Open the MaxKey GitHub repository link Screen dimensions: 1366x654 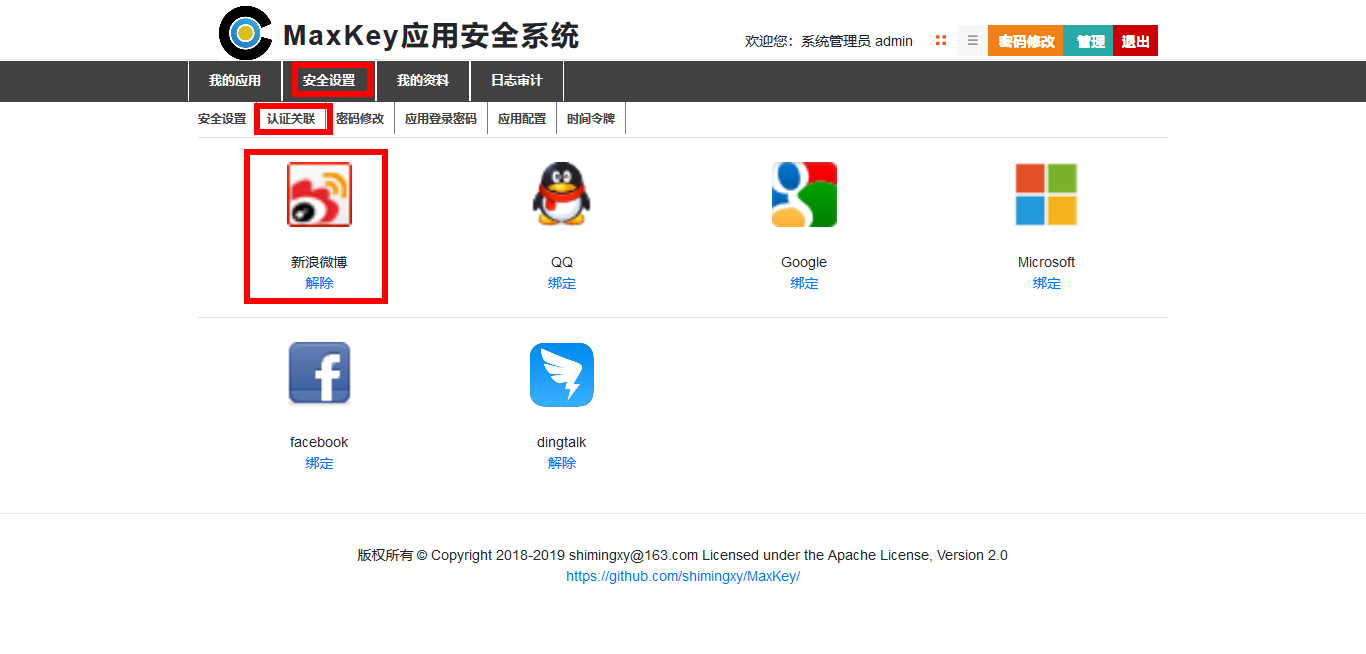click(x=683, y=577)
